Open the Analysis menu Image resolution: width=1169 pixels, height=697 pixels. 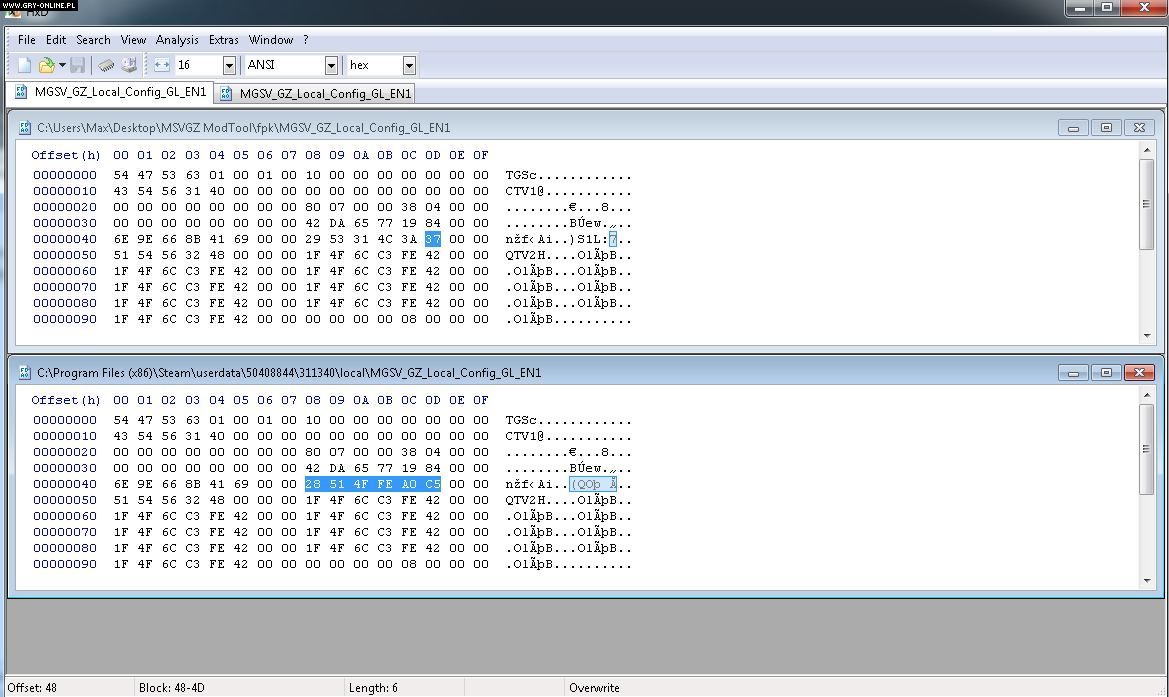177,40
